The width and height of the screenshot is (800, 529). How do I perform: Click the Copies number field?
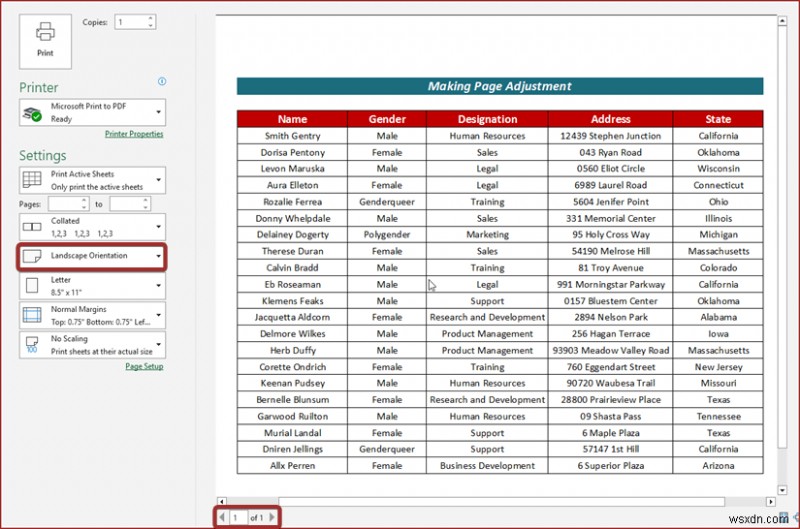click(x=131, y=22)
